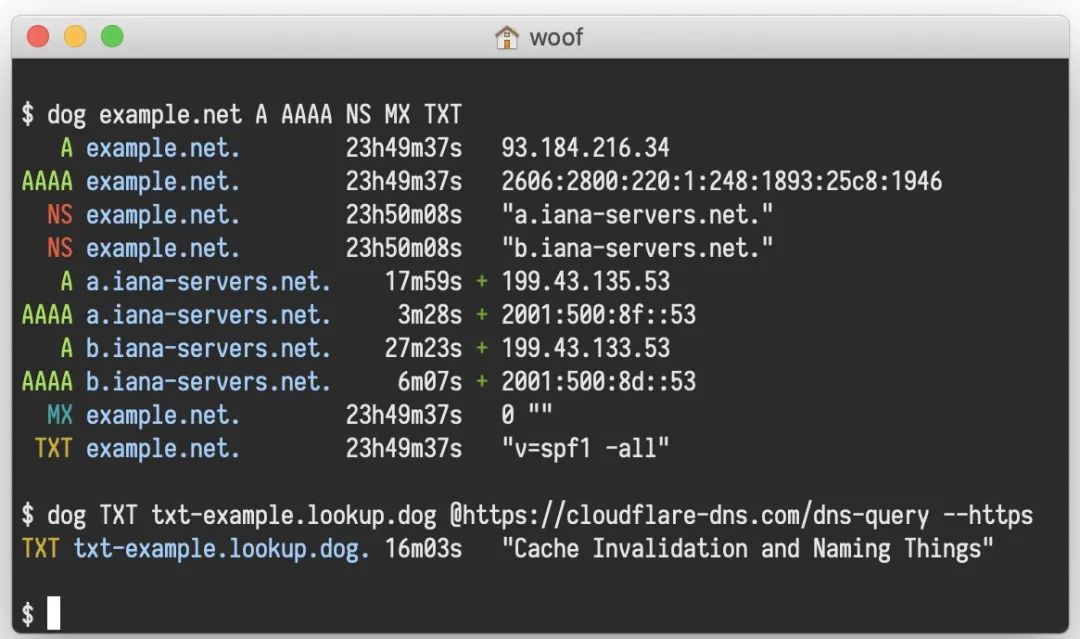1080x639 pixels.
Task: Click the green plus beside 199.43.135.53
Action: (x=482, y=281)
